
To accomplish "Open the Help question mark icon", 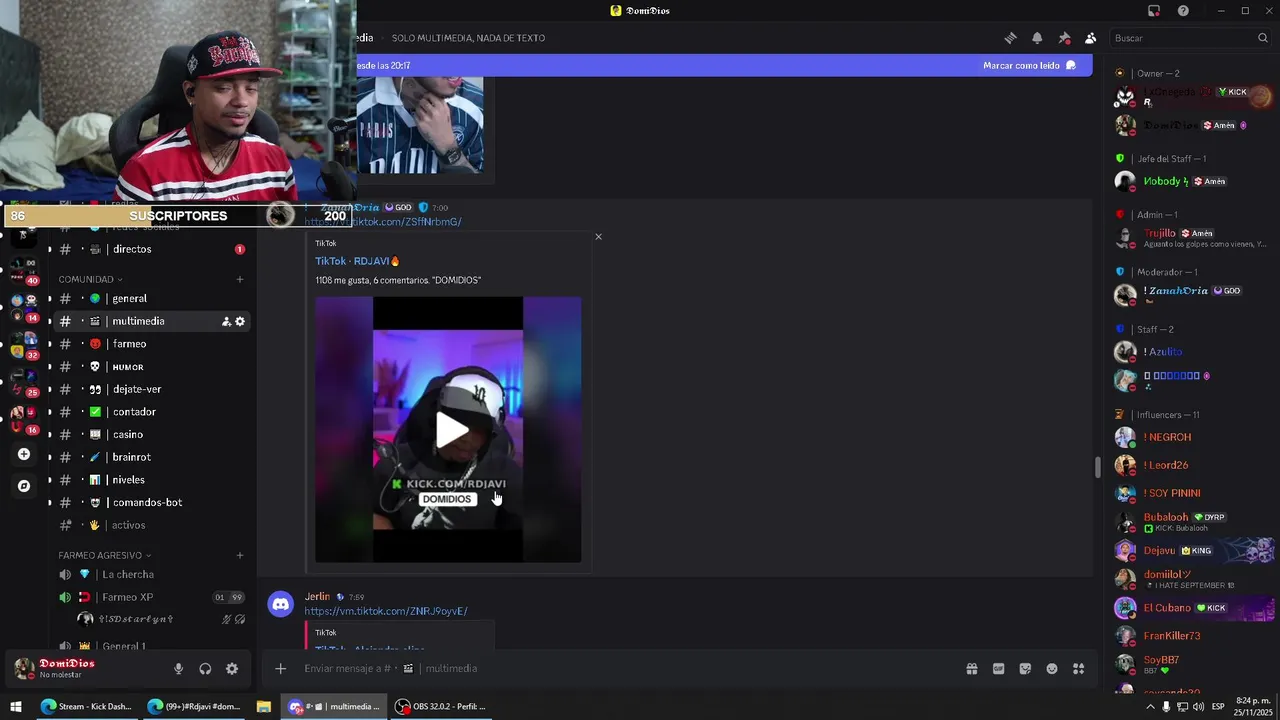I will pos(1184,11).
